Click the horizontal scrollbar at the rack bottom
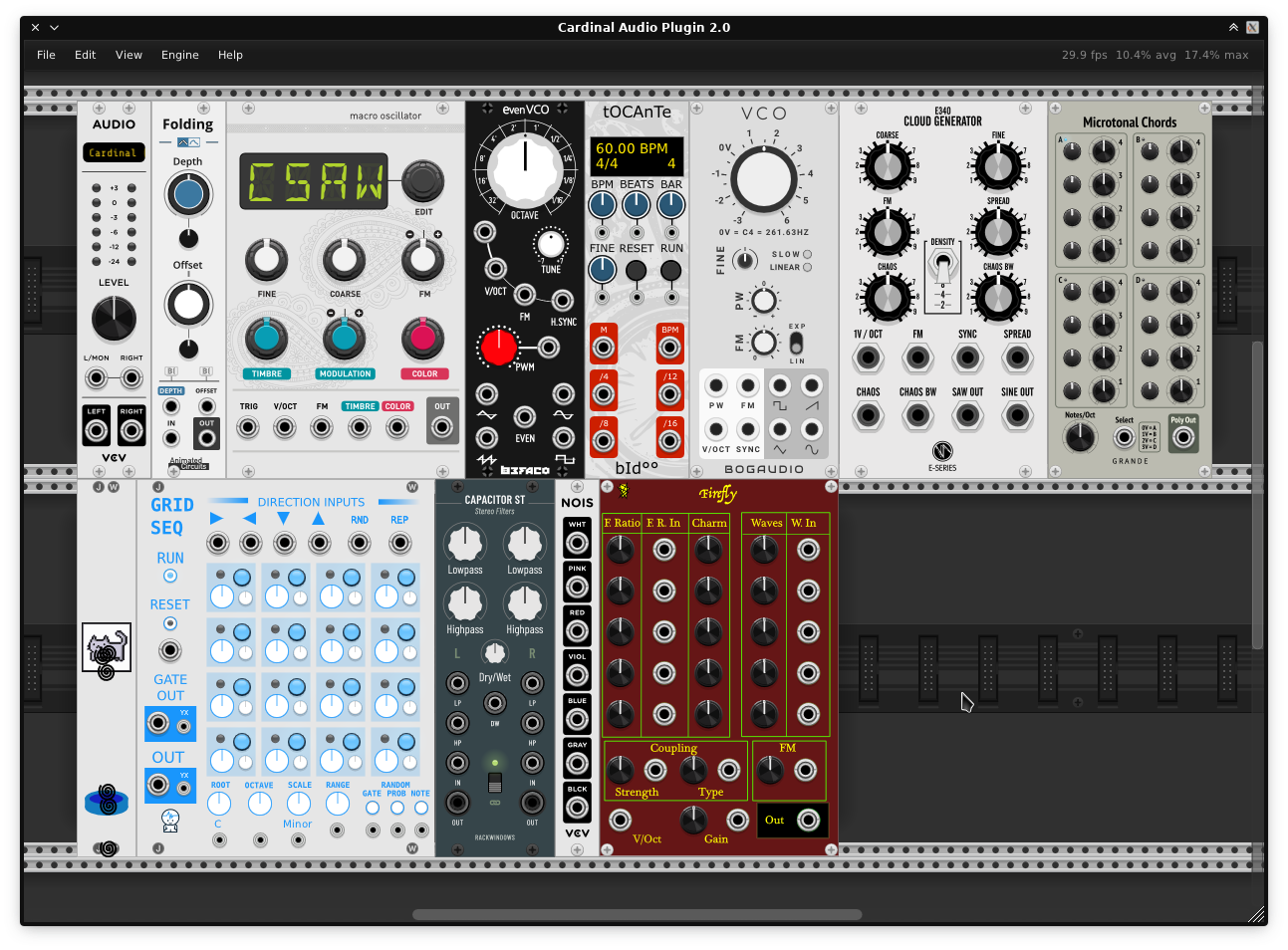Viewport: 1288px width, 950px height. coord(638,914)
